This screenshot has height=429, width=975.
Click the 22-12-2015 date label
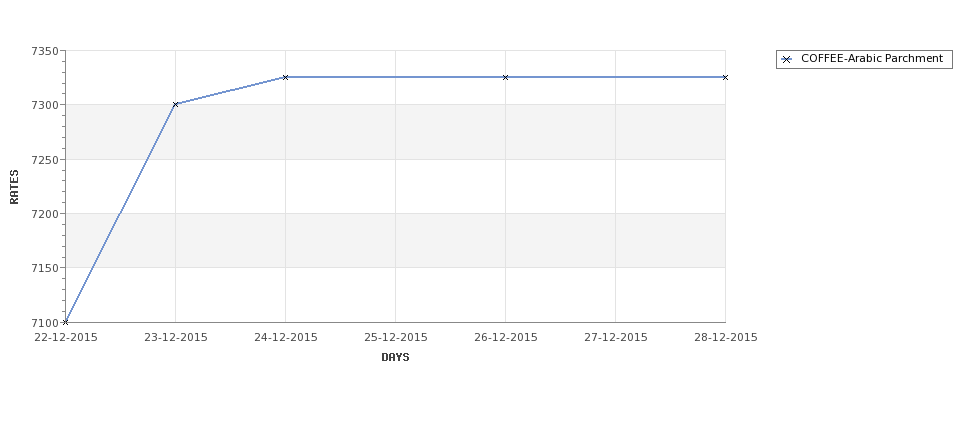click(65, 338)
